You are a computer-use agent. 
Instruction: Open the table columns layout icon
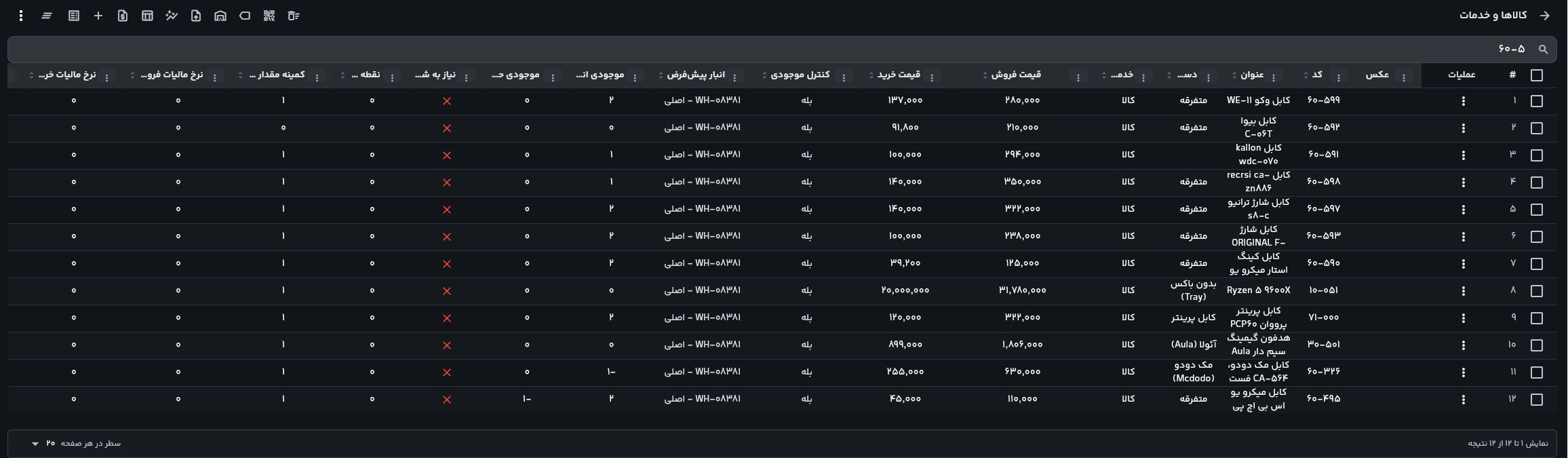pyautogui.click(x=147, y=16)
